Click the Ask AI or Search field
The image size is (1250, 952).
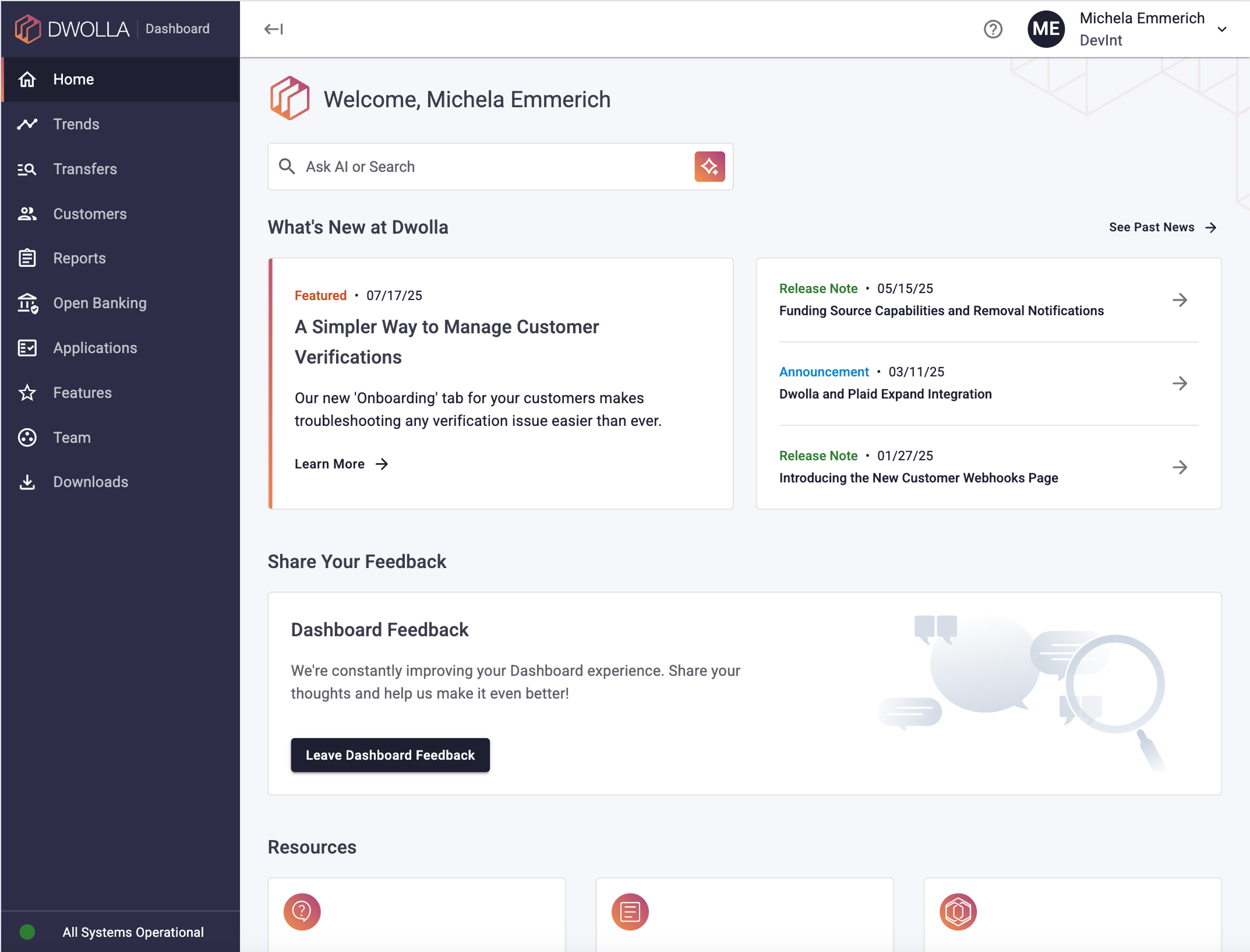500,167
